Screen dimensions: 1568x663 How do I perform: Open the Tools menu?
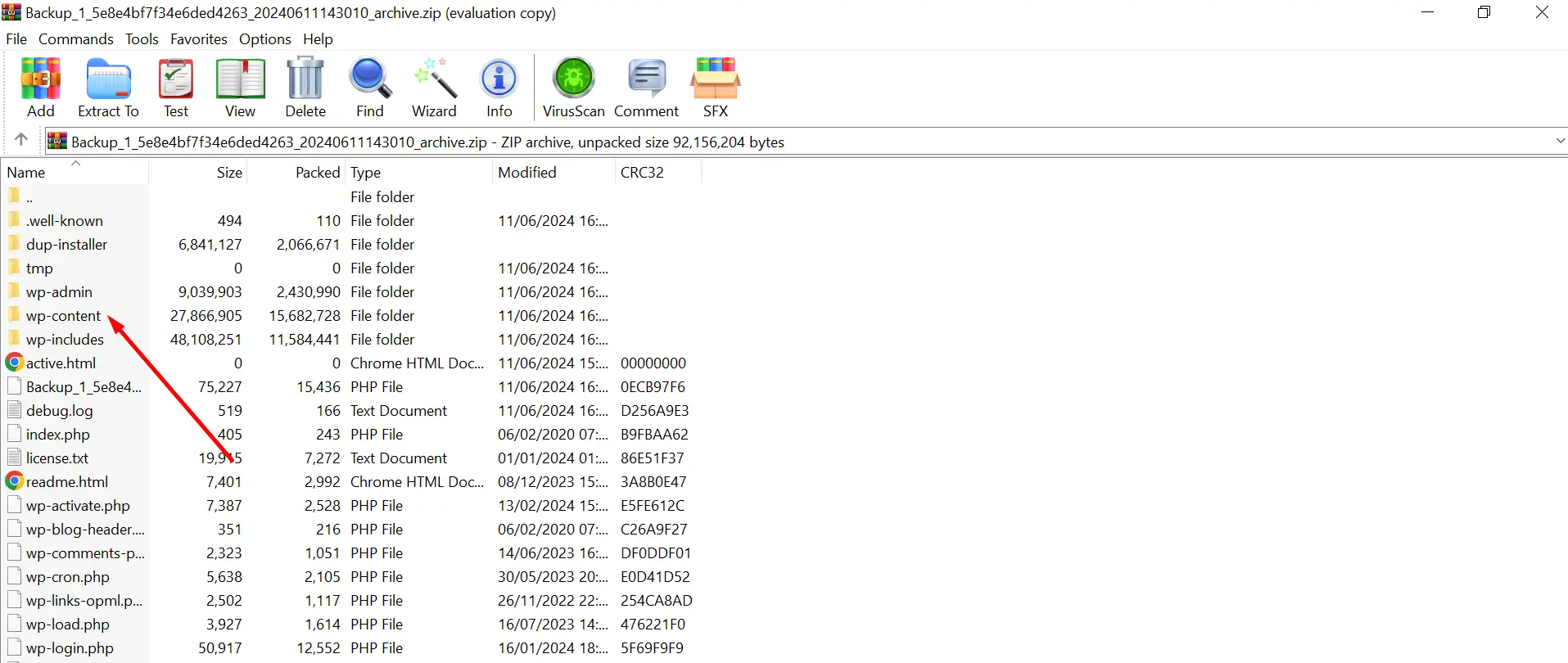coord(142,39)
